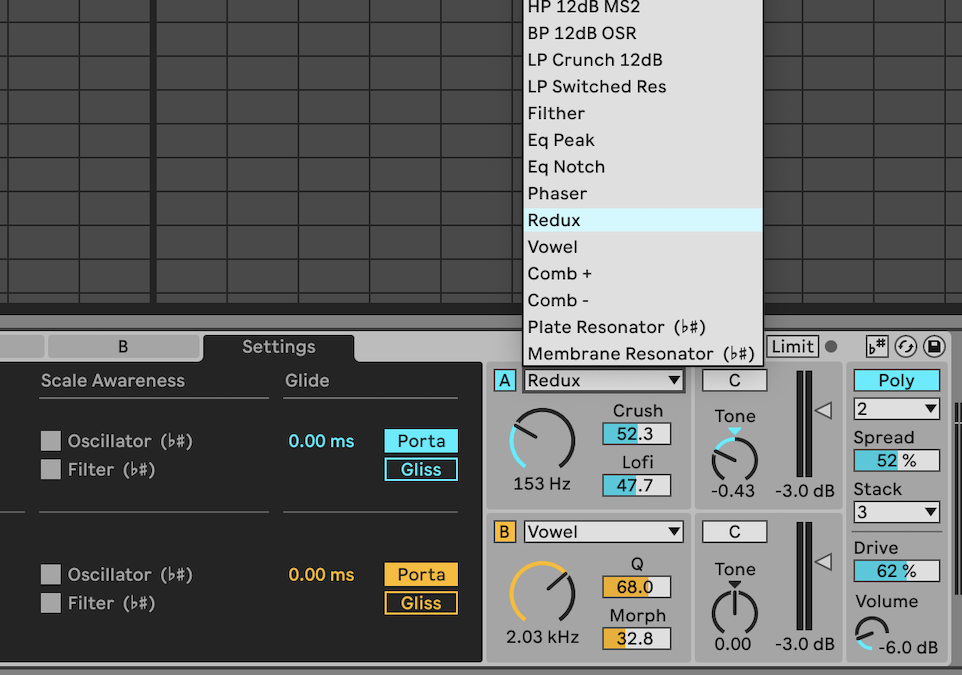Screen dimensions: 962x675
Task: Click the orange B filter activator square
Action: (505, 531)
